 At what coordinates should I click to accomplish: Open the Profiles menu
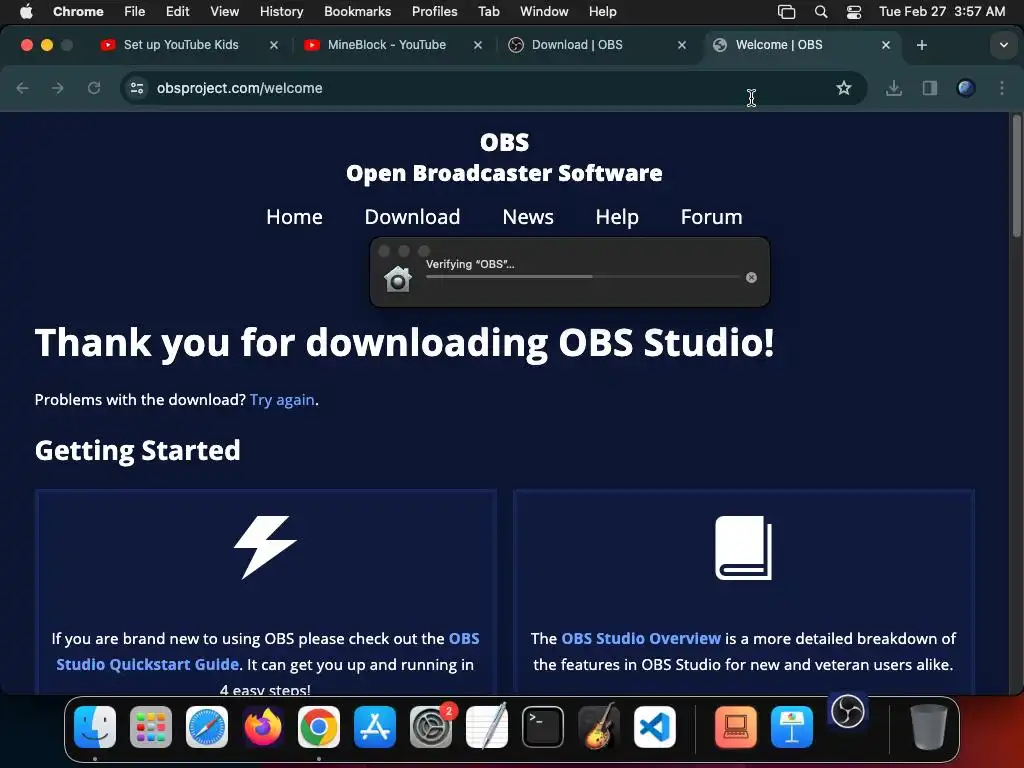click(x=434, y=11)
